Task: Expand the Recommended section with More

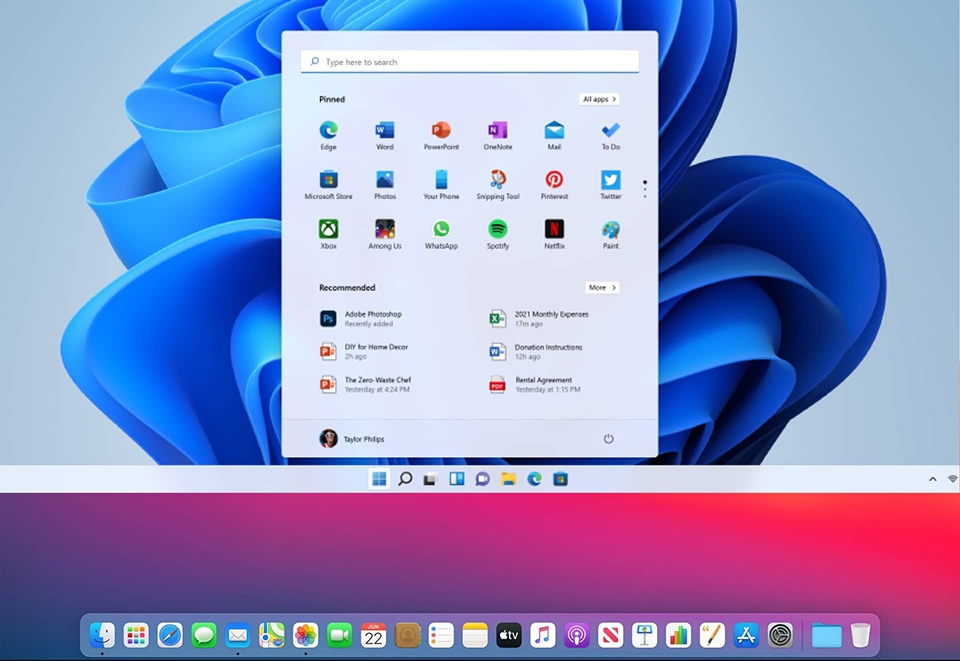Action: [x=601, y=287]
